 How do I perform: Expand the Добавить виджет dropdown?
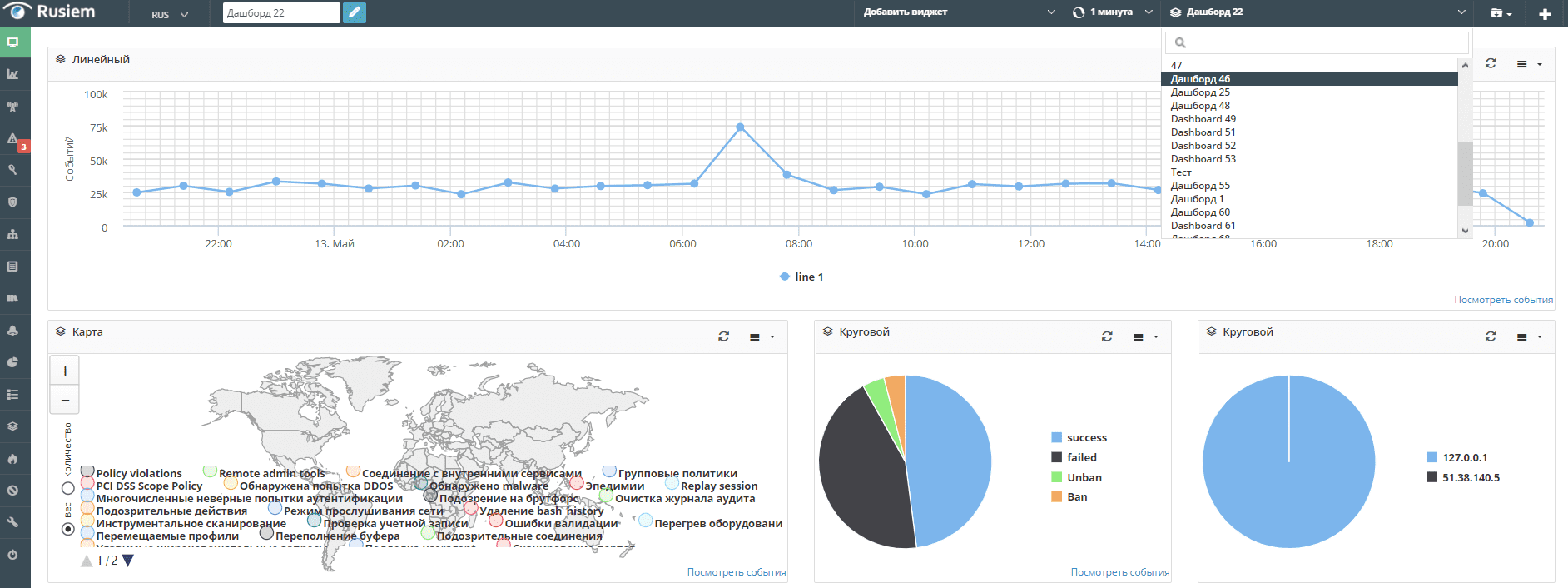[959, 12]
